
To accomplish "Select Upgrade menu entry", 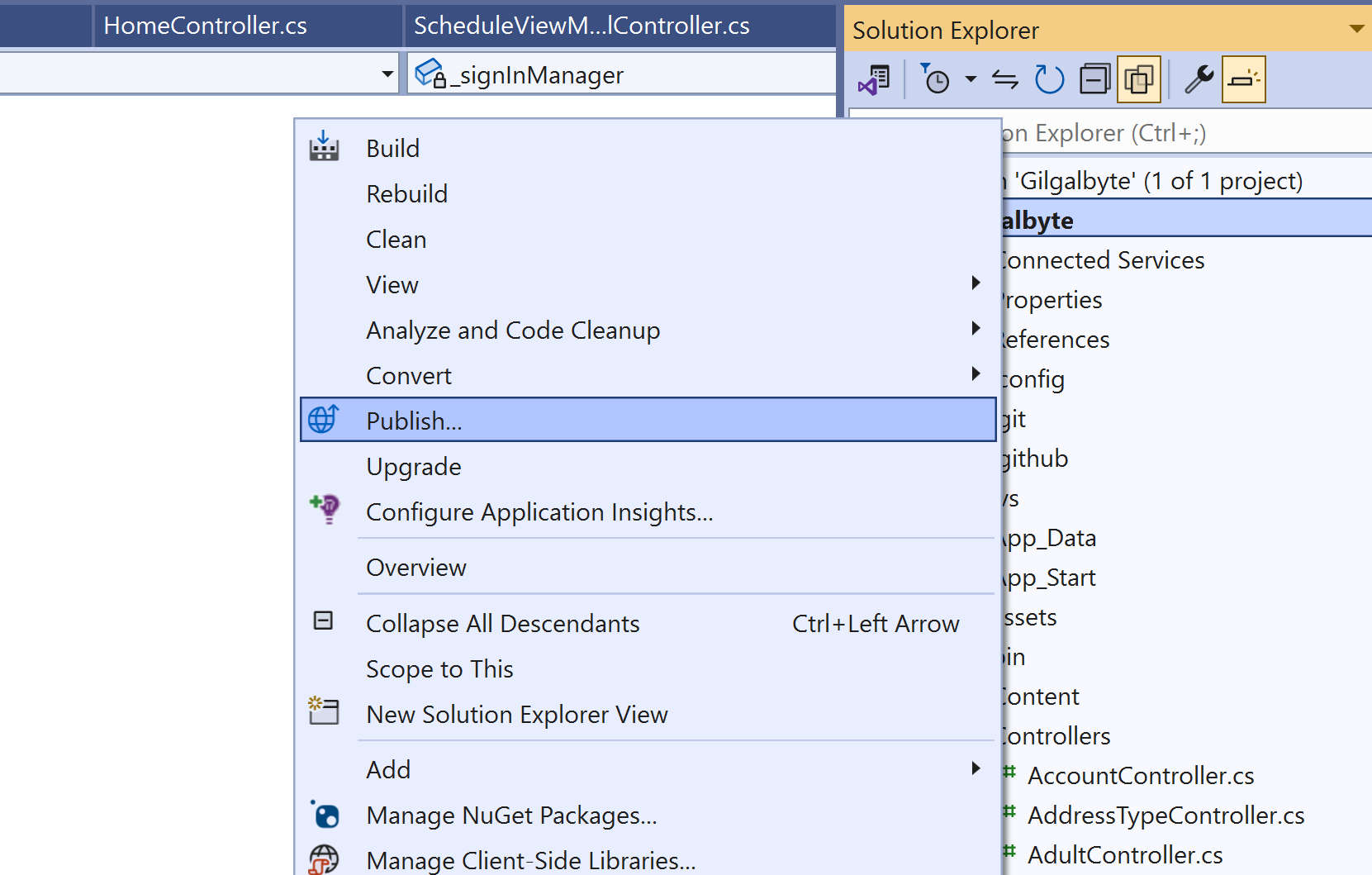I will [648, 466].
